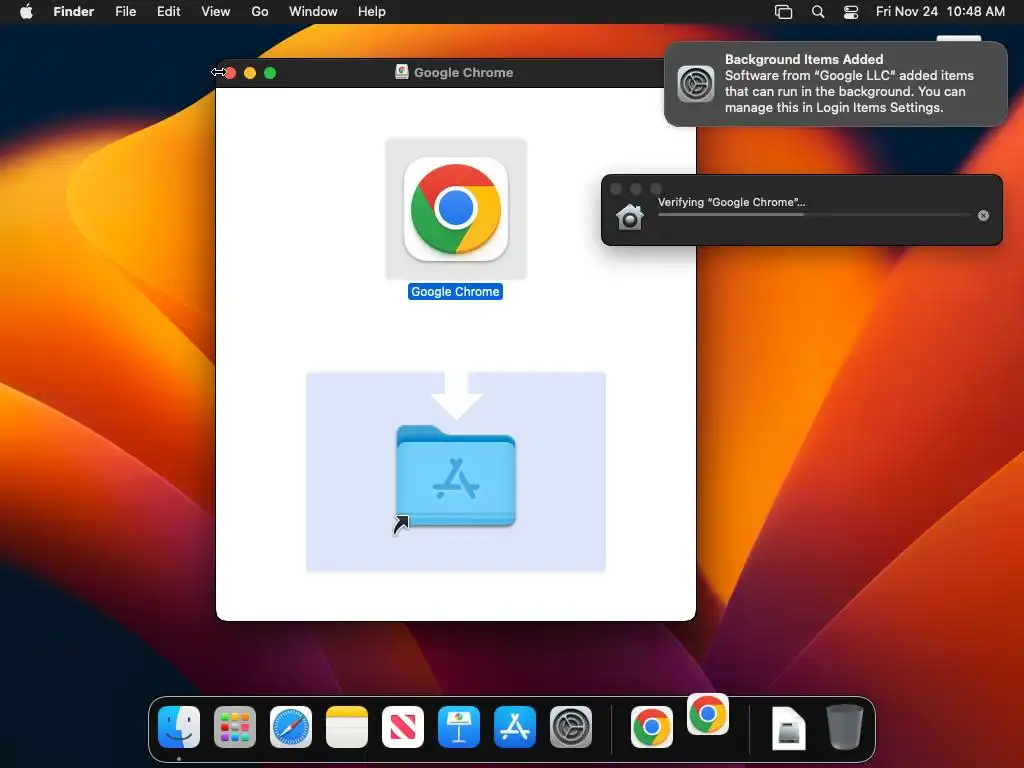The image size is (1024, 768).
Task: Cancel verifying Google Chrome with the x button
Action: [x=984, y=216]
